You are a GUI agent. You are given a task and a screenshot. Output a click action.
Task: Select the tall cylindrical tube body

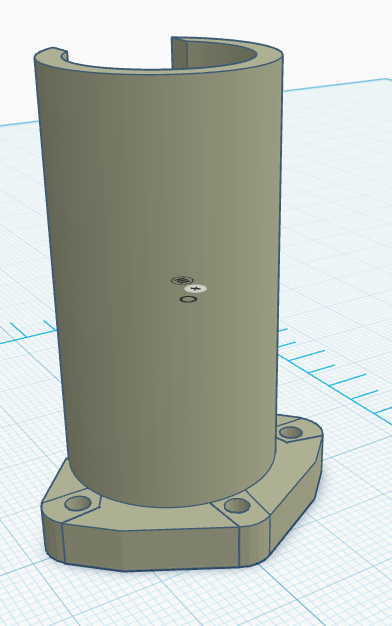160,271
